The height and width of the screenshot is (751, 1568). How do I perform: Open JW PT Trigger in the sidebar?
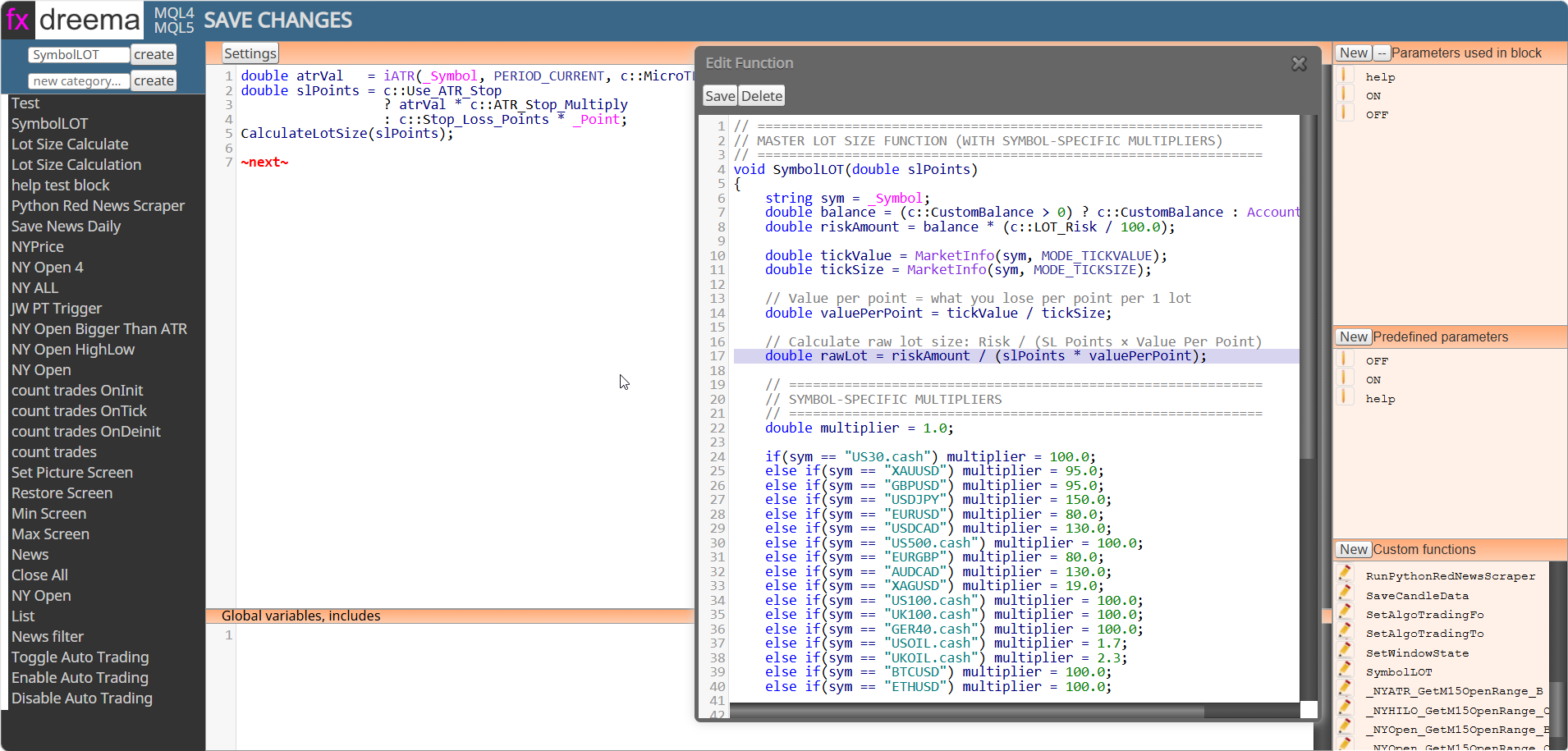(57, 309)
